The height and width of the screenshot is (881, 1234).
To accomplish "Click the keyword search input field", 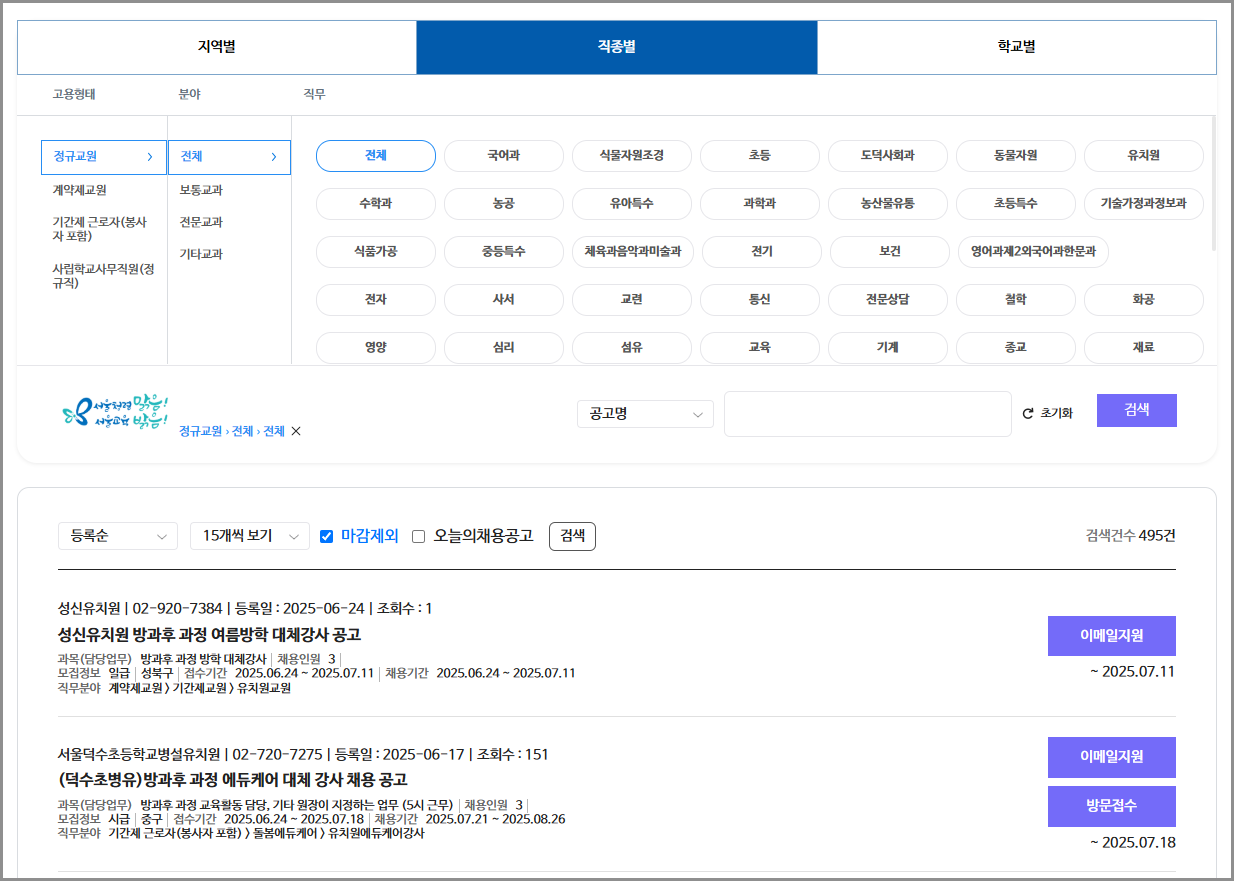I will tap(867, 413).
